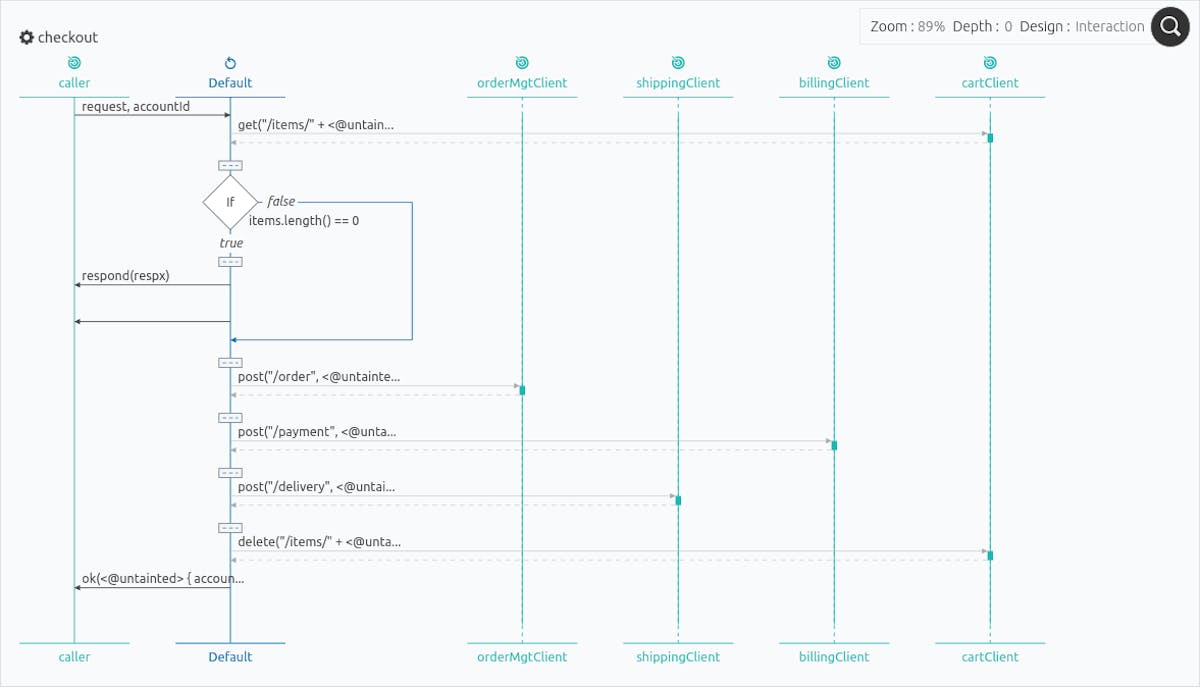
Task: Select the caller lifeline label
Action: [x=74, y=83]
